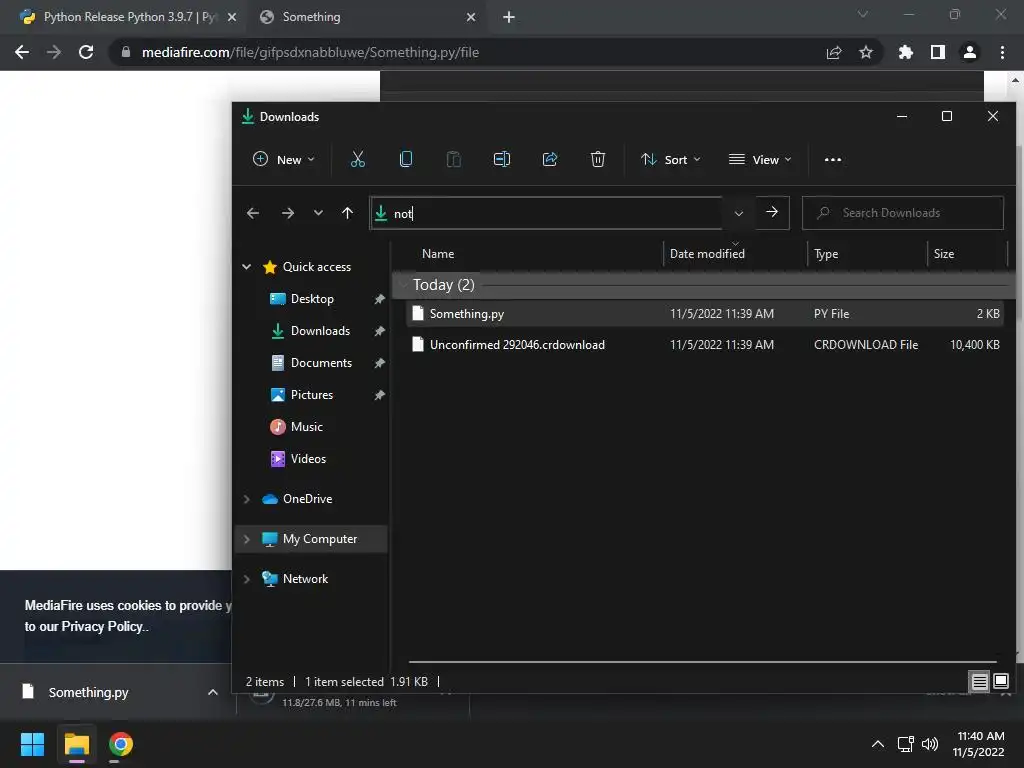
Task: Click the Copy icon in Explorer toolbar
Action: point(406,159)
